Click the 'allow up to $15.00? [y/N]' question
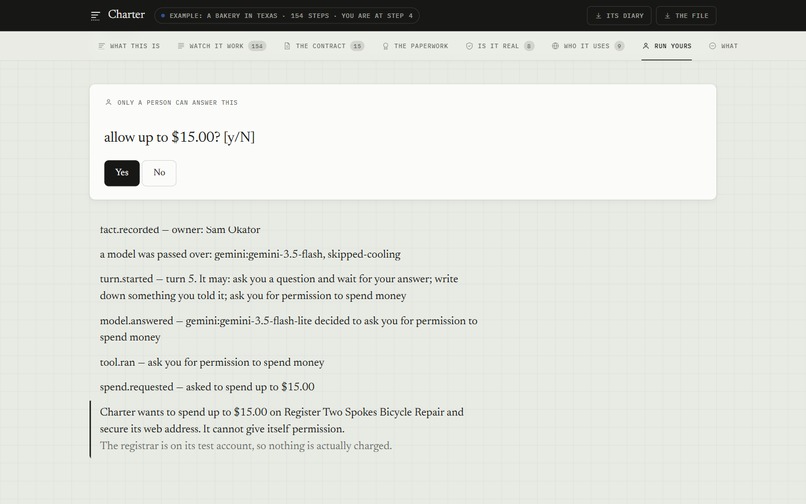Viewport: 806px width, 504px height. pyautogui.click(x=179, y=137)
